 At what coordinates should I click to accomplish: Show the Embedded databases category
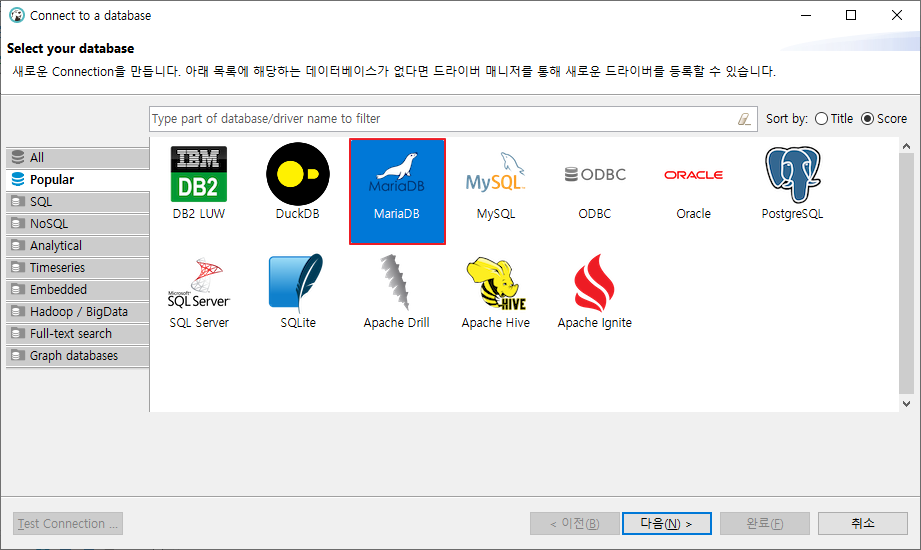[78, 290]
